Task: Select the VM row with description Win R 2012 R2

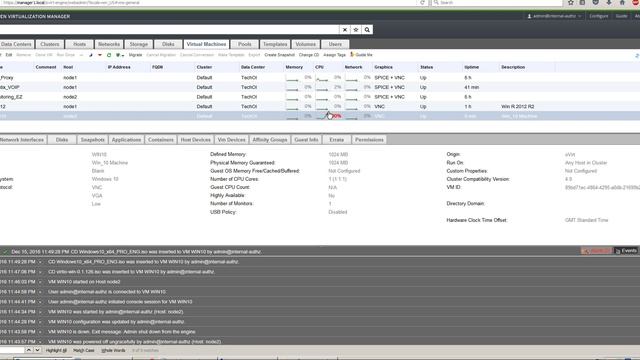Action: click(x=320, y=107)
